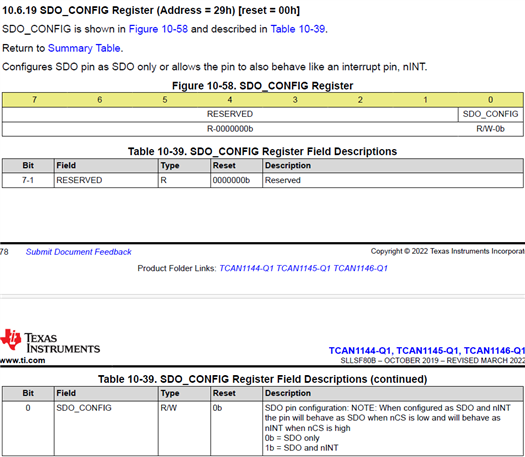Click the www.ti.com text
Image resolution: width=525 pixels, height=457 pixels.
coord(22,360)
